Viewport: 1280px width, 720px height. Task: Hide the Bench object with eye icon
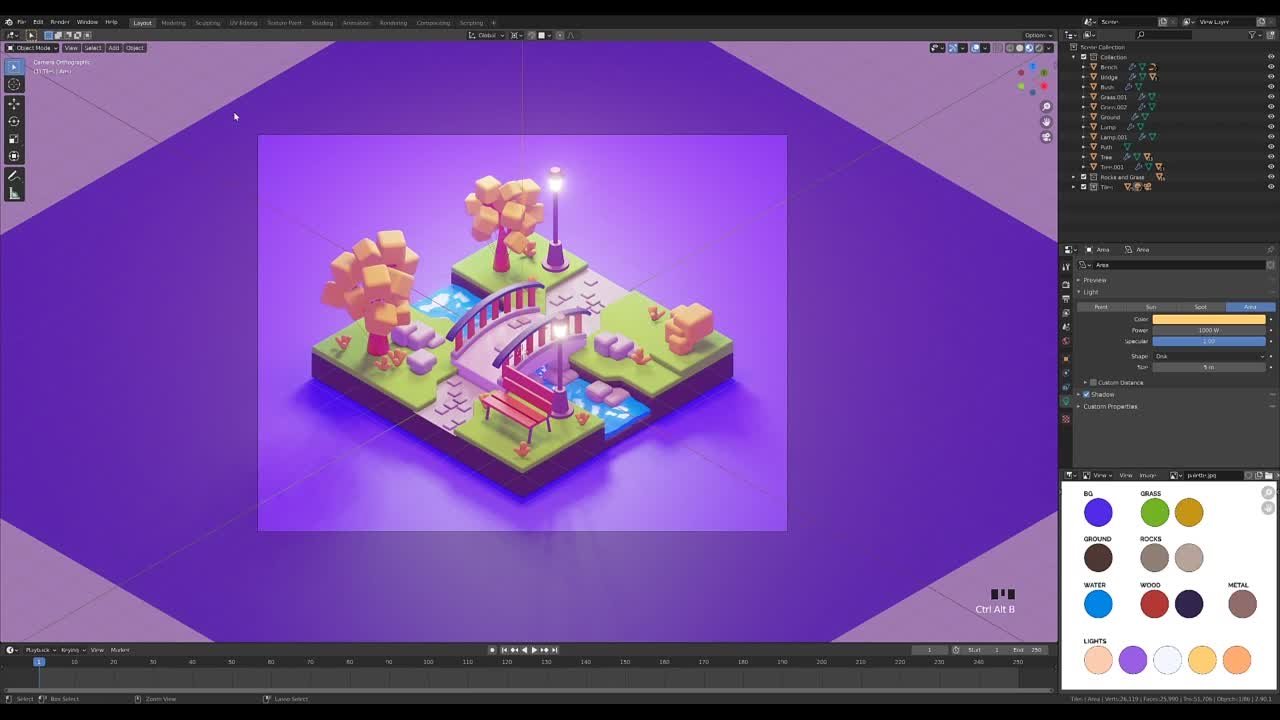(1271, 67)
